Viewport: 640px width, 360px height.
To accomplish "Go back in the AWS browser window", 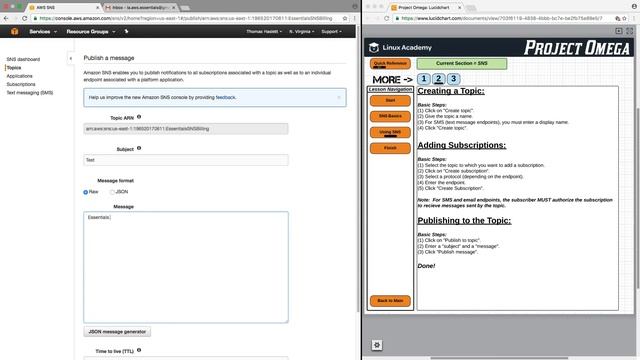I will tap(6, 18).
